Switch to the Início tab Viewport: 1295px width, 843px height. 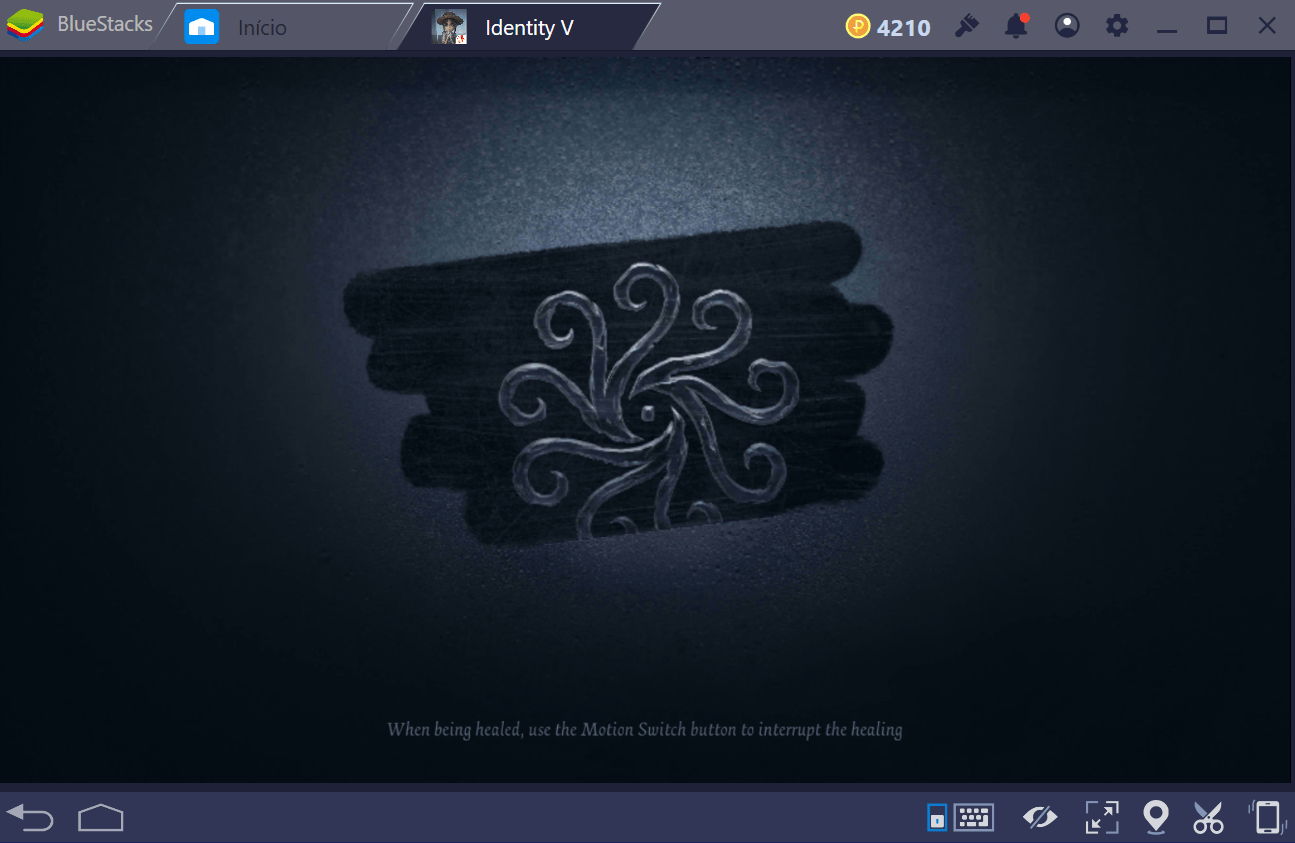pos(285,27)
